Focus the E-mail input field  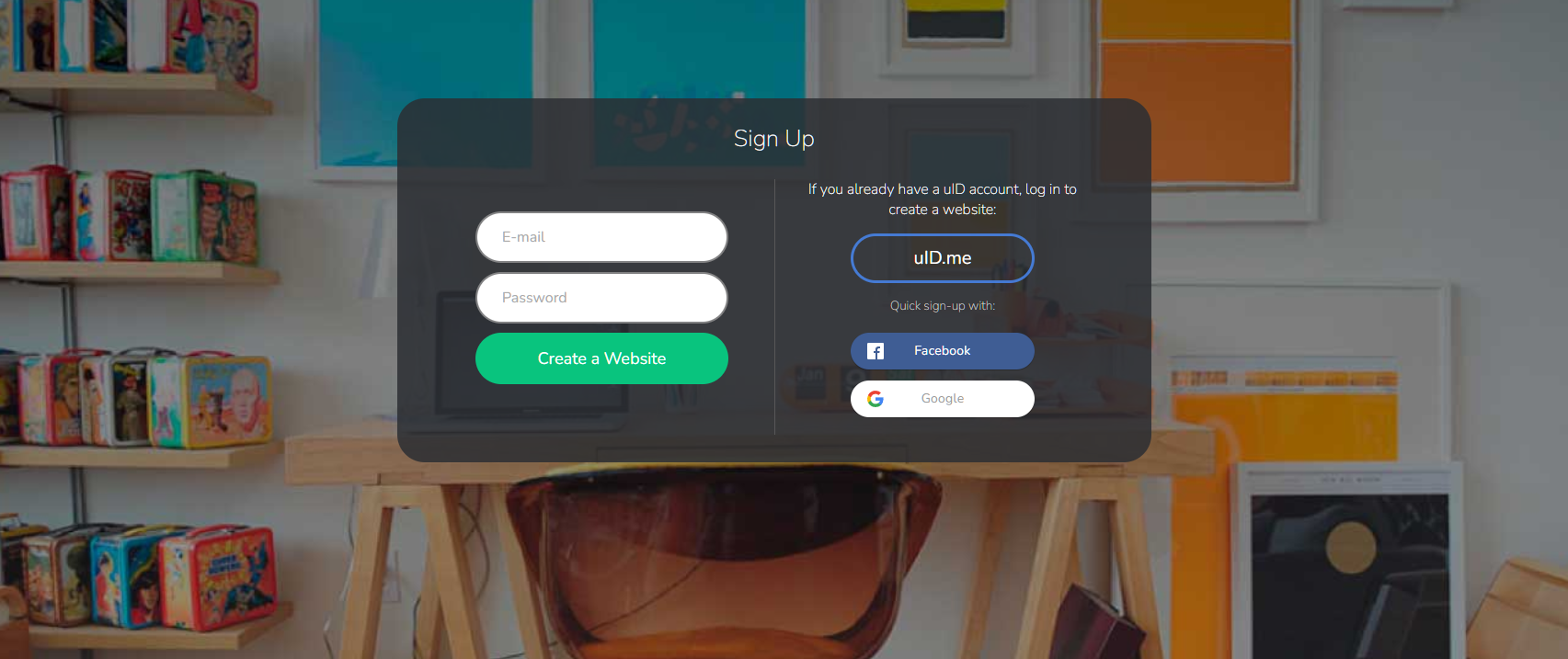tap(601, 237)
